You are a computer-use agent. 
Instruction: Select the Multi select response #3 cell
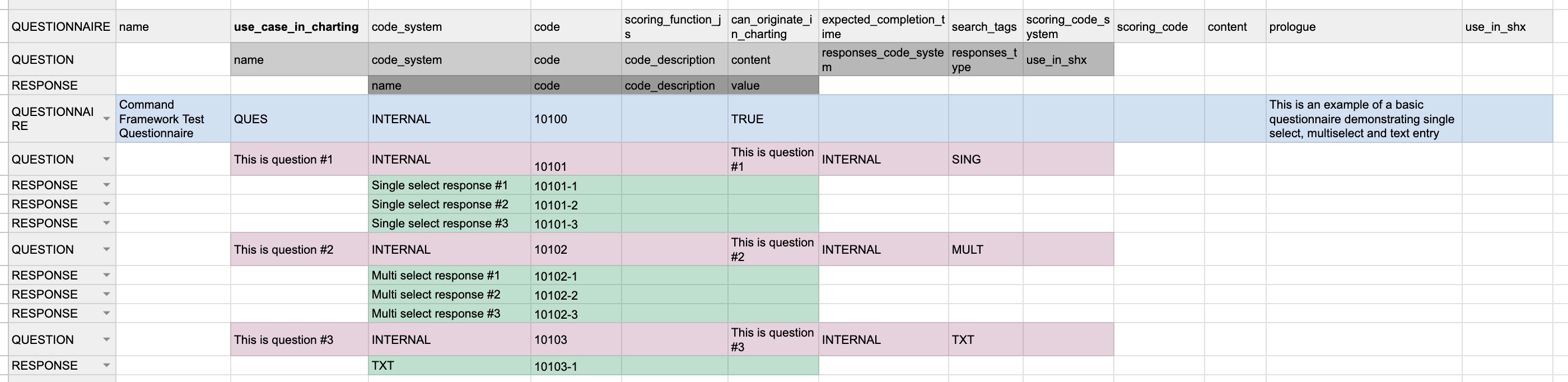pyautogui.click(x=449, y=314)
